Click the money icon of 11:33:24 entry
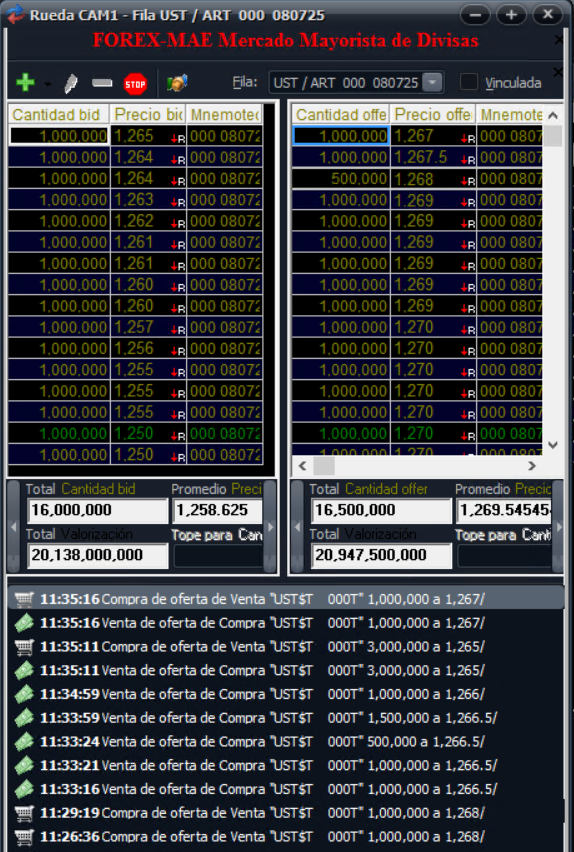Viewport: 574px width, 852px height. point(24,742)
